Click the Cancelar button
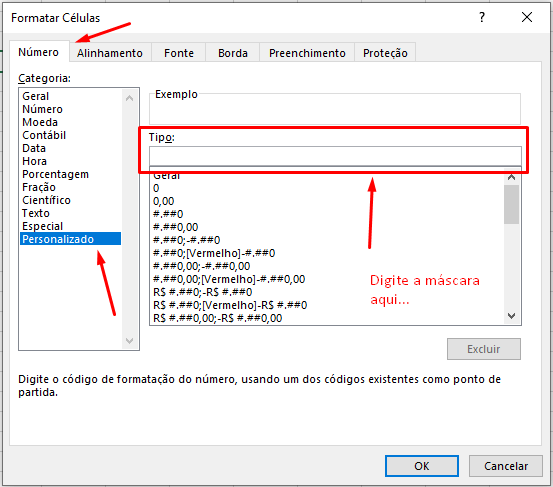The image size is (553, 487). (506, 466)
